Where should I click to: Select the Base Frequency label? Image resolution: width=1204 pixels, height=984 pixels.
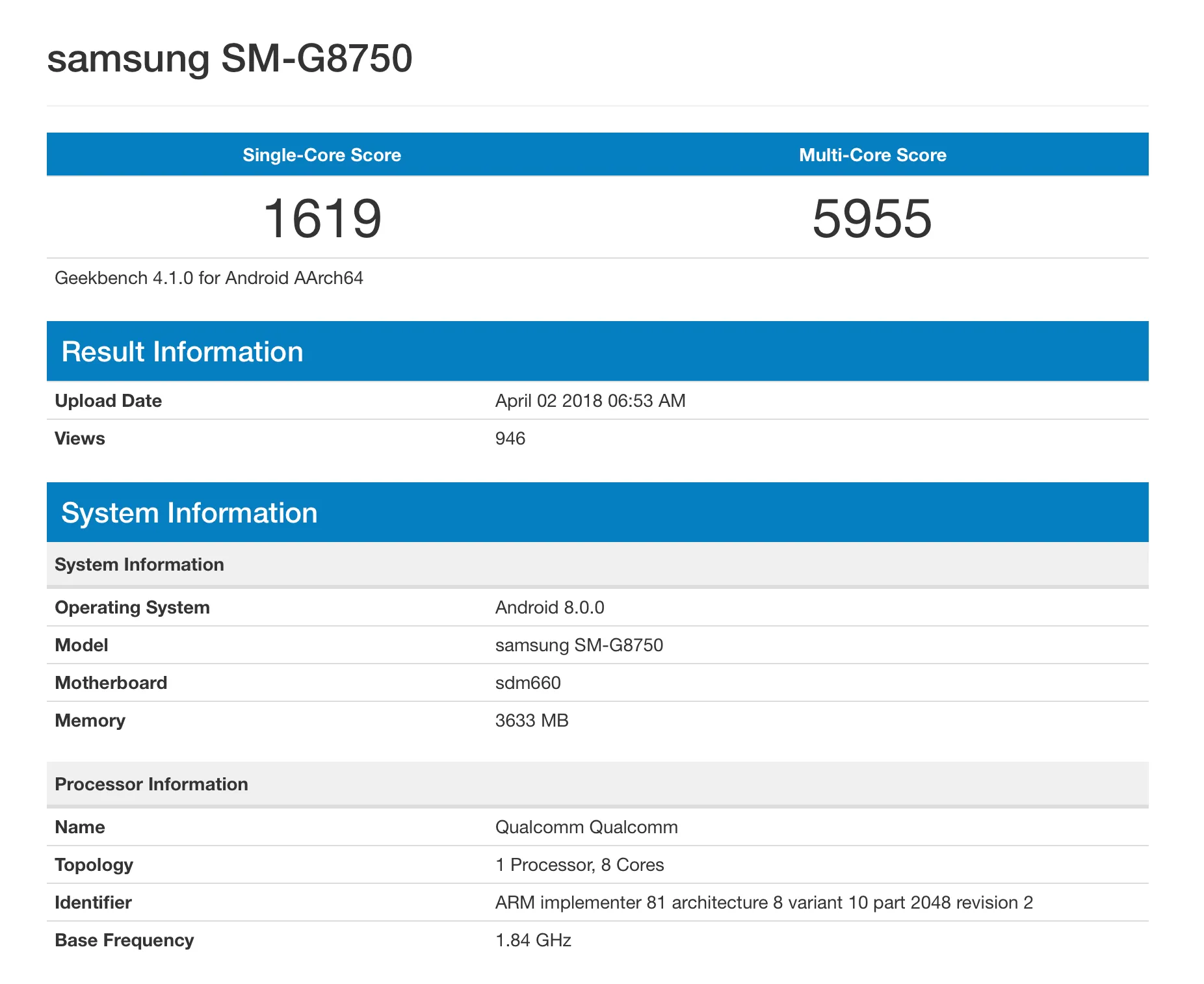124,940
